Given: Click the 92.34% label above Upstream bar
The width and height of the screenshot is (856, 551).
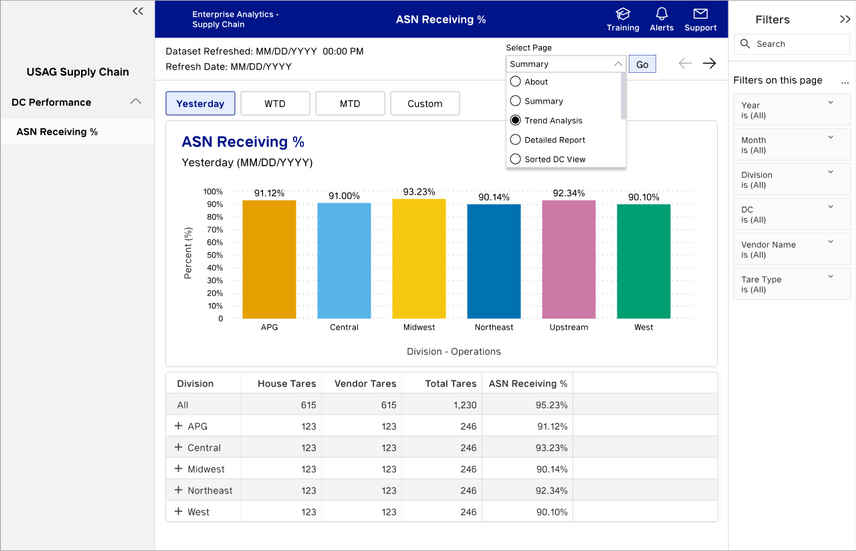Looking at the screenshot, I should click(568, 193).
